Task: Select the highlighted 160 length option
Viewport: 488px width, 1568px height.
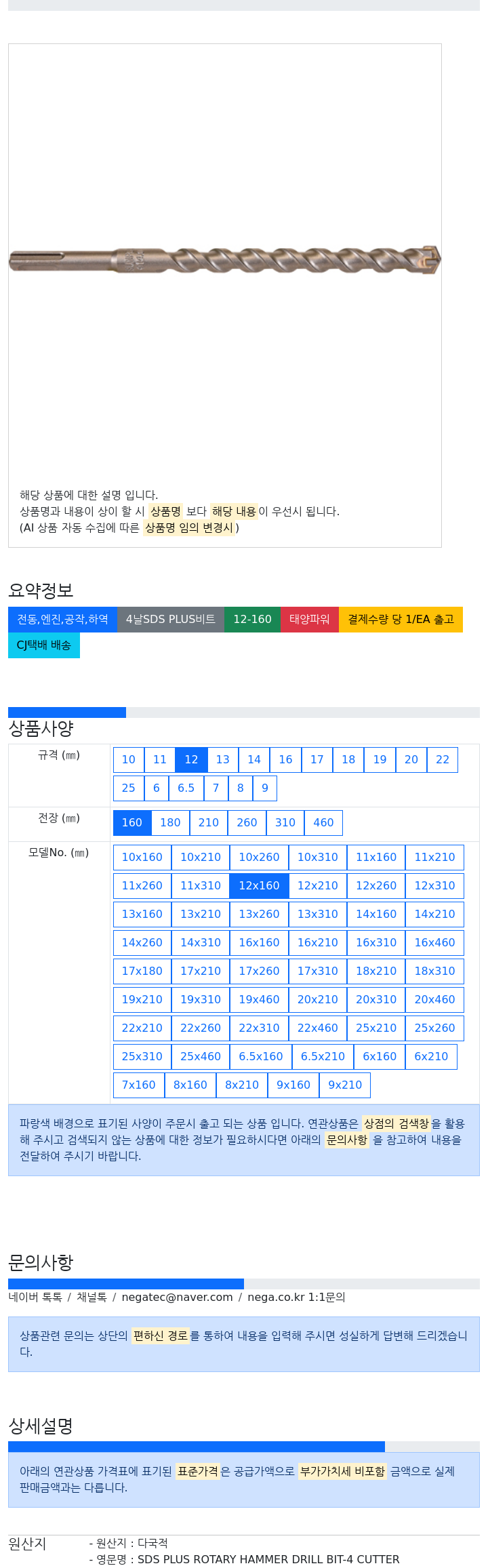Action: click(132, 822)
